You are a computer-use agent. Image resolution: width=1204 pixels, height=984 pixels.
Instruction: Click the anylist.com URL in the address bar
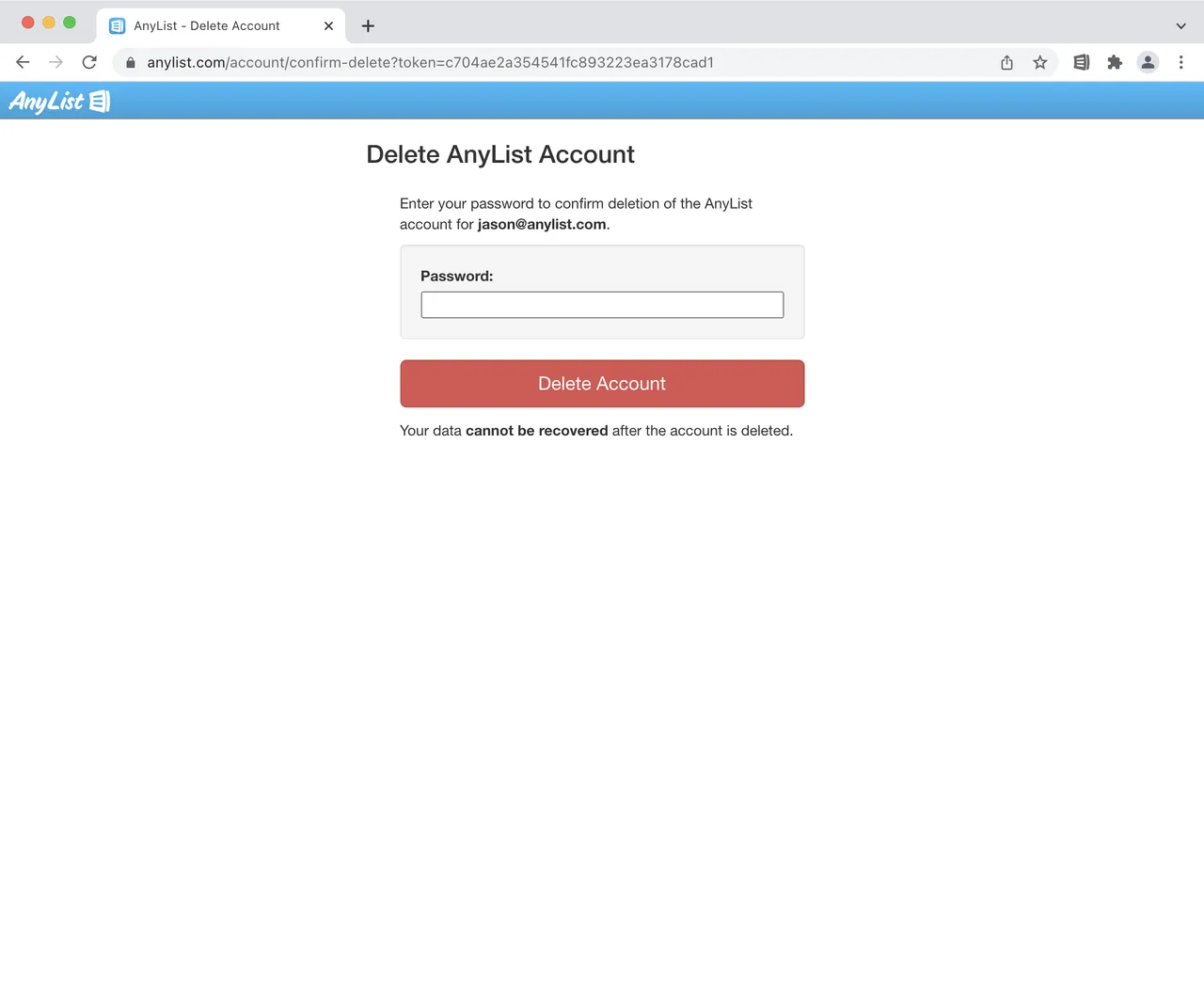430,62
